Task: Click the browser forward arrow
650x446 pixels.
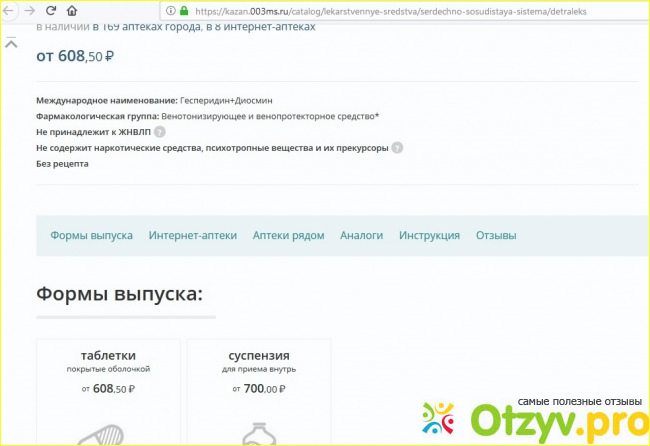Action: point(30,11)
